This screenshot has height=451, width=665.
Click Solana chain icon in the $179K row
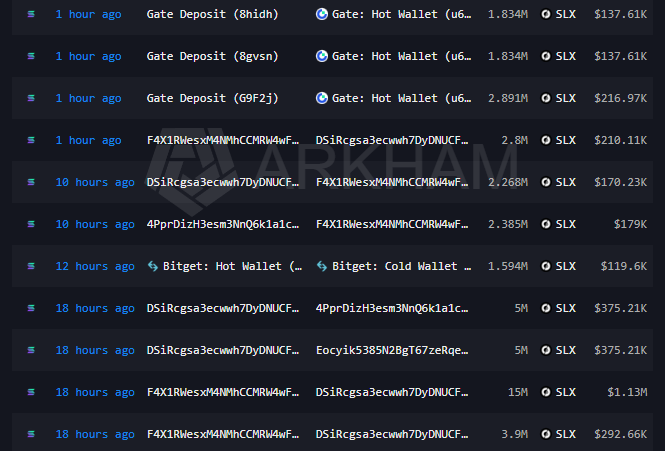[x=31, y=224]
